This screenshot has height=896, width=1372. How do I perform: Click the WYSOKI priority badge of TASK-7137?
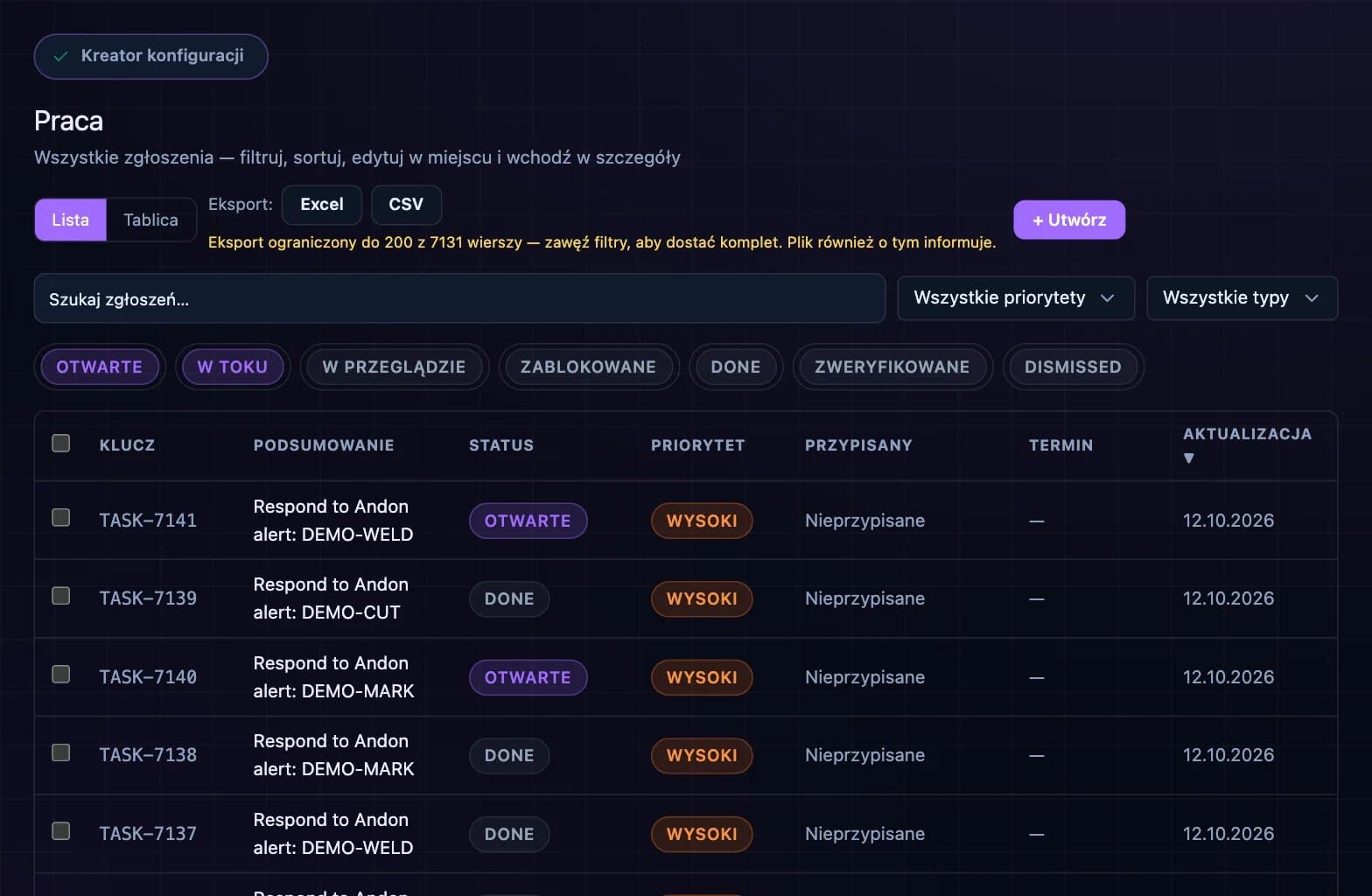[702, 834]
